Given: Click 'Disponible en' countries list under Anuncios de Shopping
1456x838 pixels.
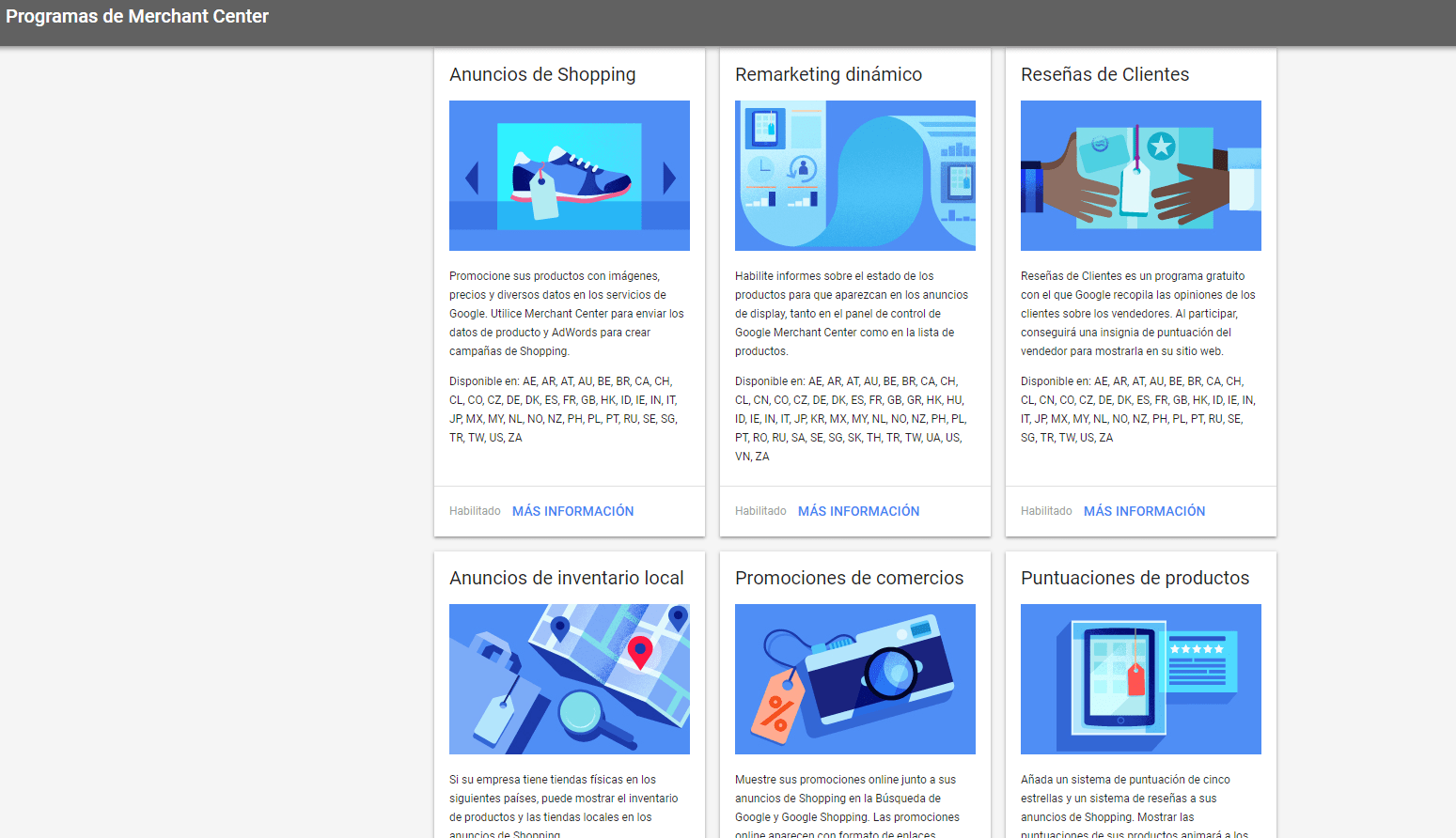Looking at the screenshot, I should [564, 410].
